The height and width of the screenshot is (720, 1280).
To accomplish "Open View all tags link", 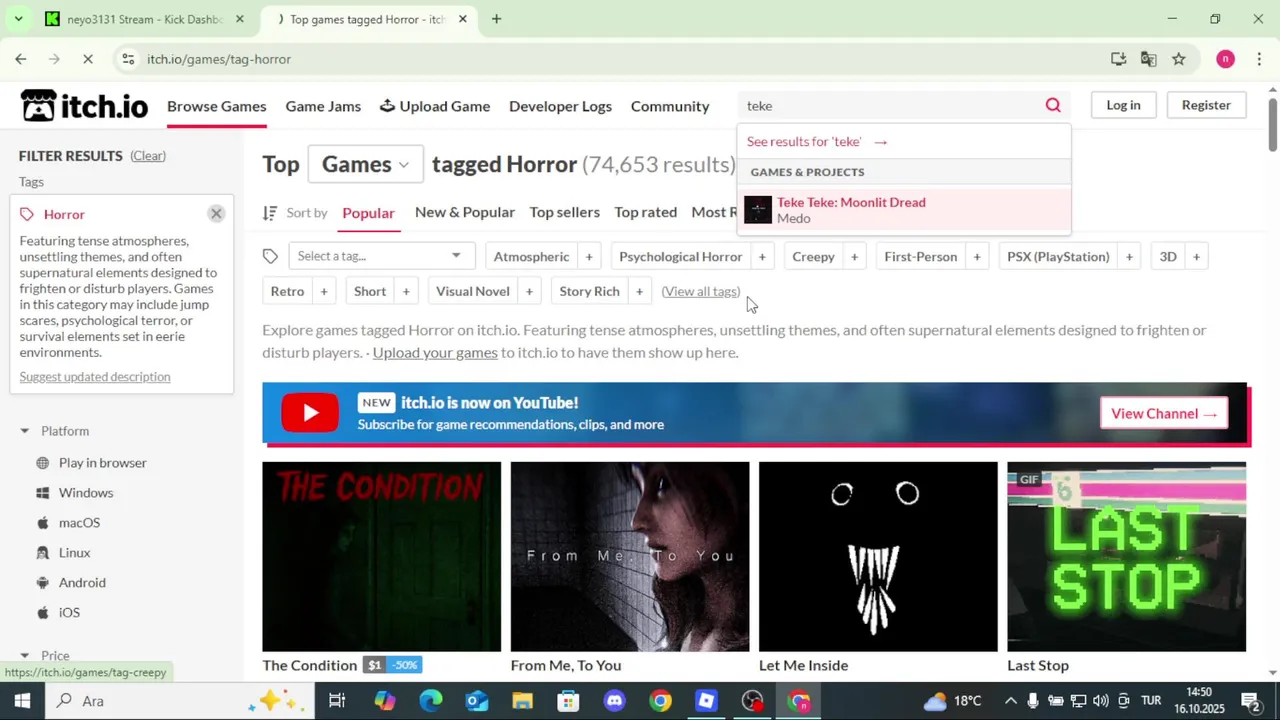I will pos(701,291).
